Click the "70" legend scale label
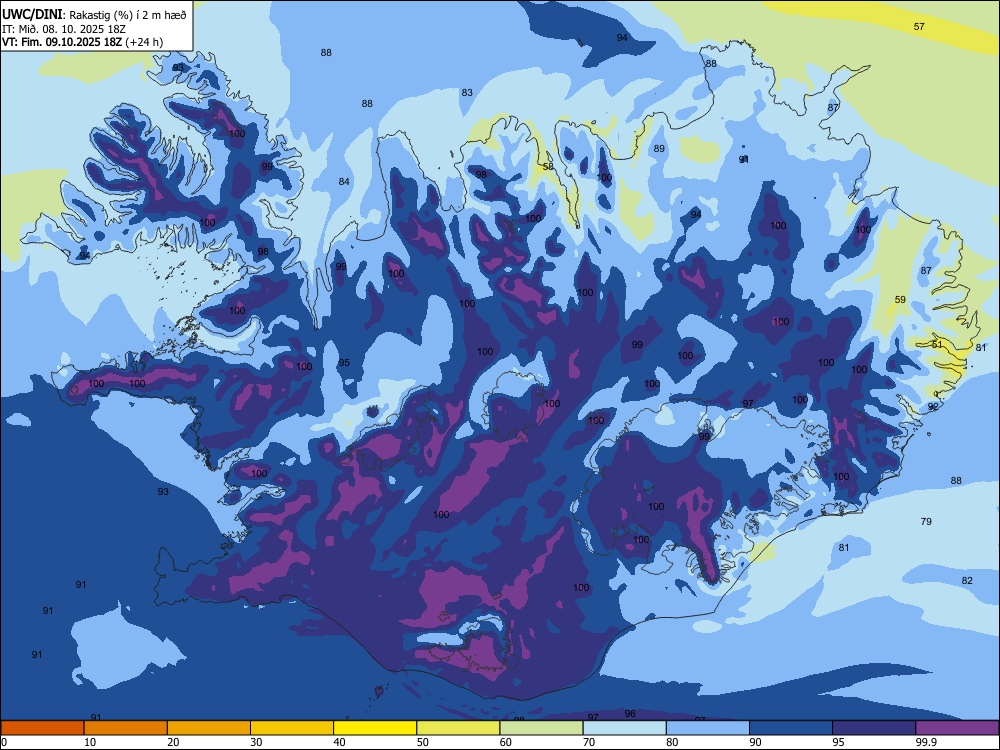 coord(589,742)
